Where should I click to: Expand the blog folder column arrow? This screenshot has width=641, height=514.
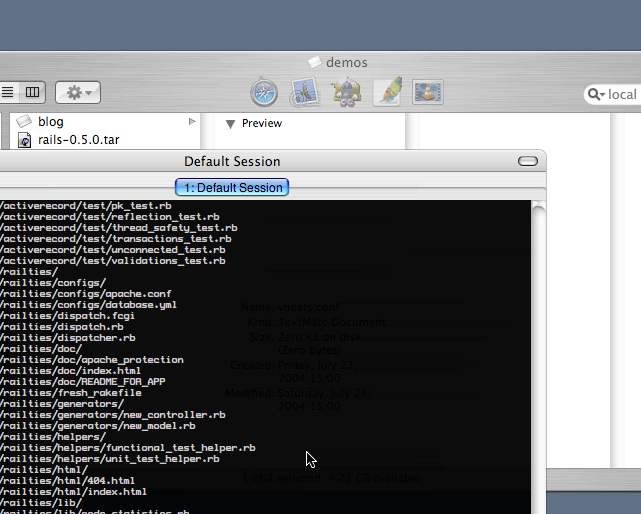point(192,121)
